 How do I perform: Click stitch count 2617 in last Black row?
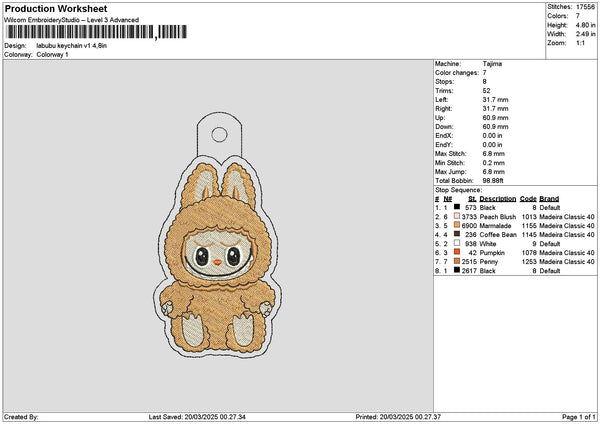pyautogui.click(x=469, y=271)
